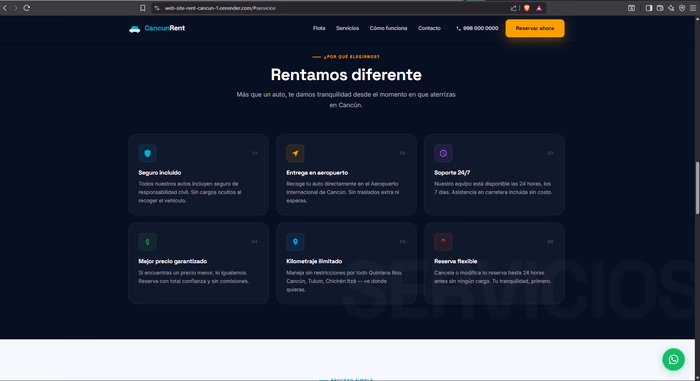700x381 pixels.
Task: Click the plane icon for Entrega en aeropuerto
Action: point(295,153)
